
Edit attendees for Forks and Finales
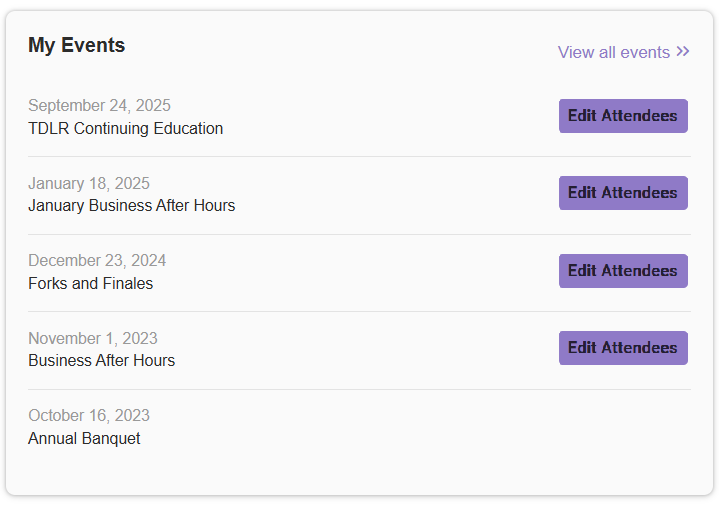click(x=623, y=271)
